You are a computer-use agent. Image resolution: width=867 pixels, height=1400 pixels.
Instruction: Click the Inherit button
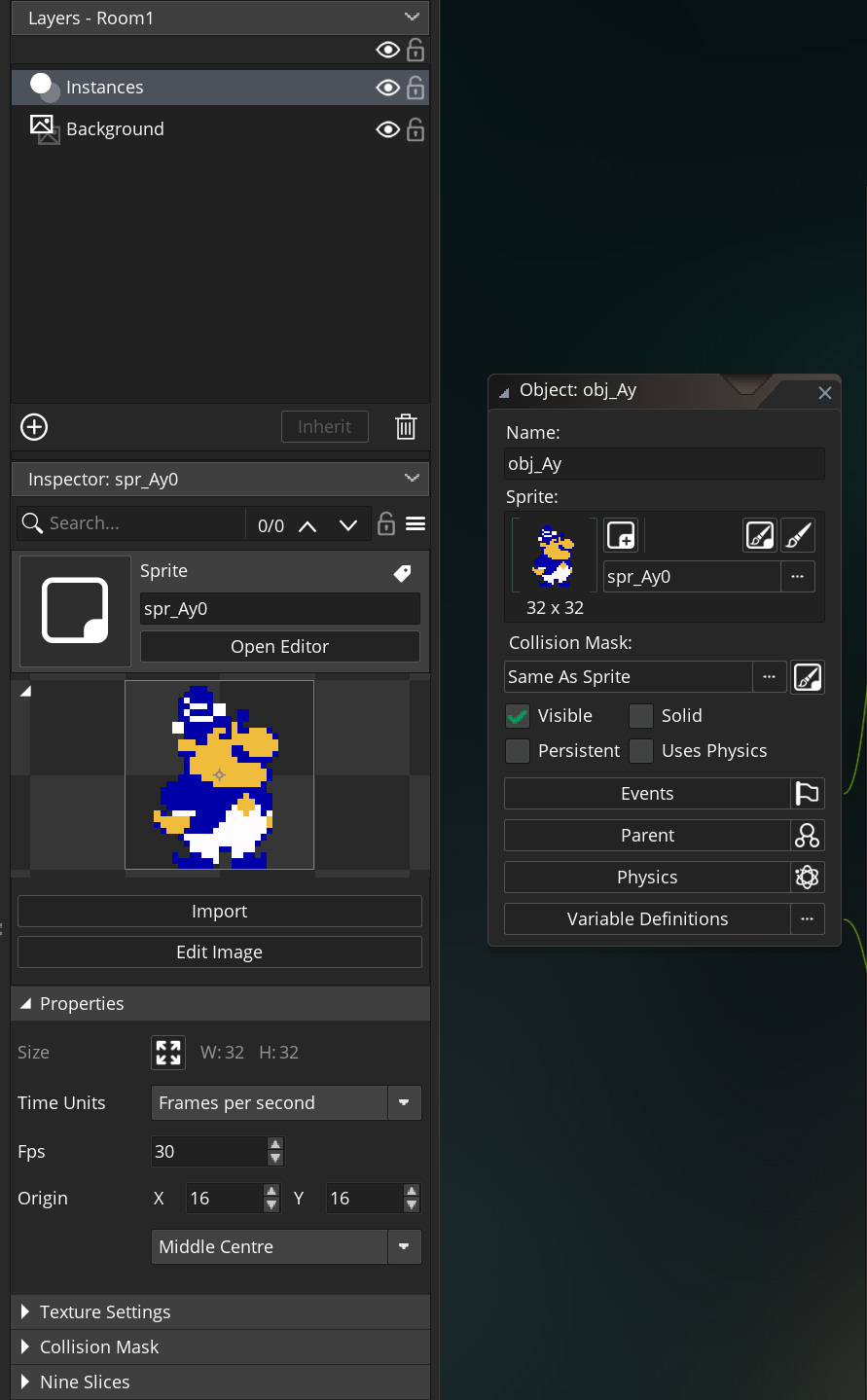[325, 426]
